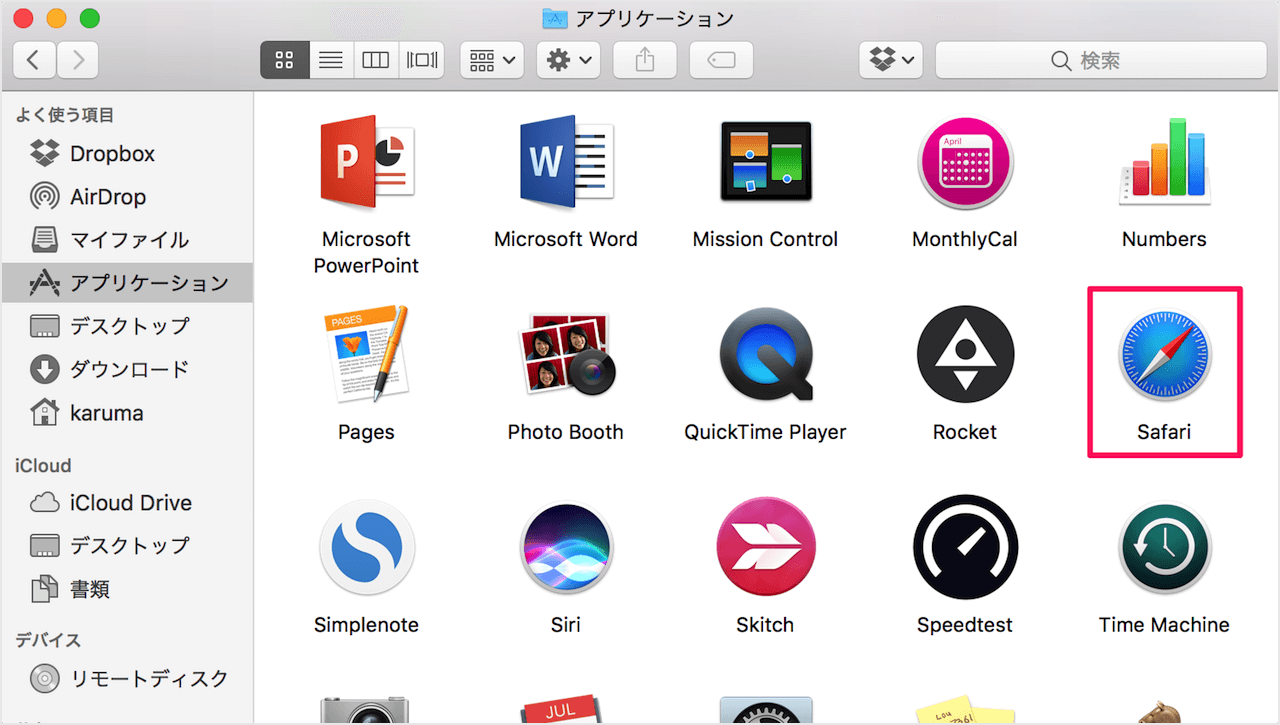Click the Photo Booth label
1280x725 pixels.
(x=566, y=432)
